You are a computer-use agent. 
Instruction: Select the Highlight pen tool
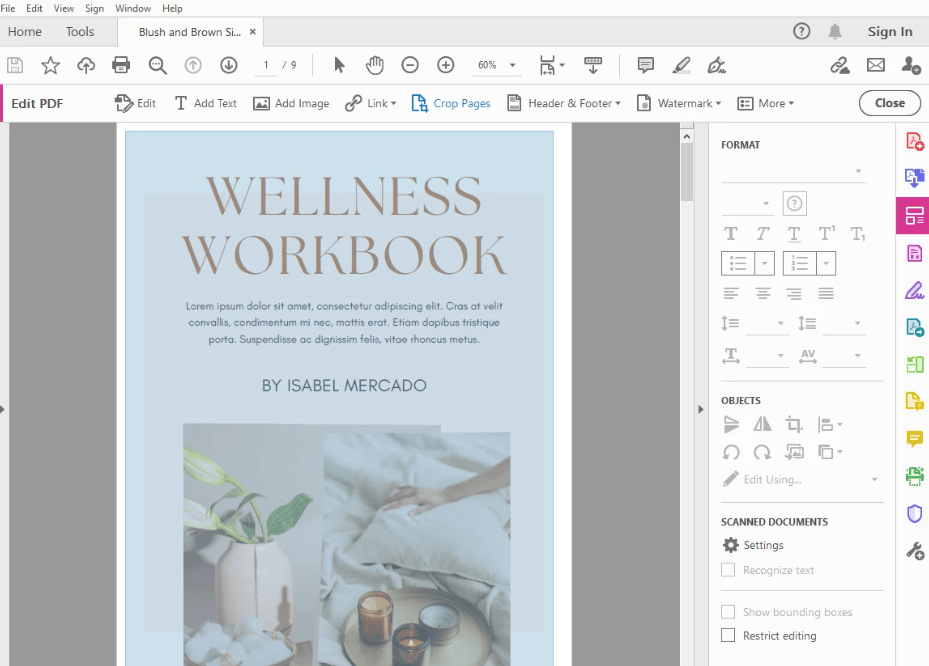click(681, 64)
